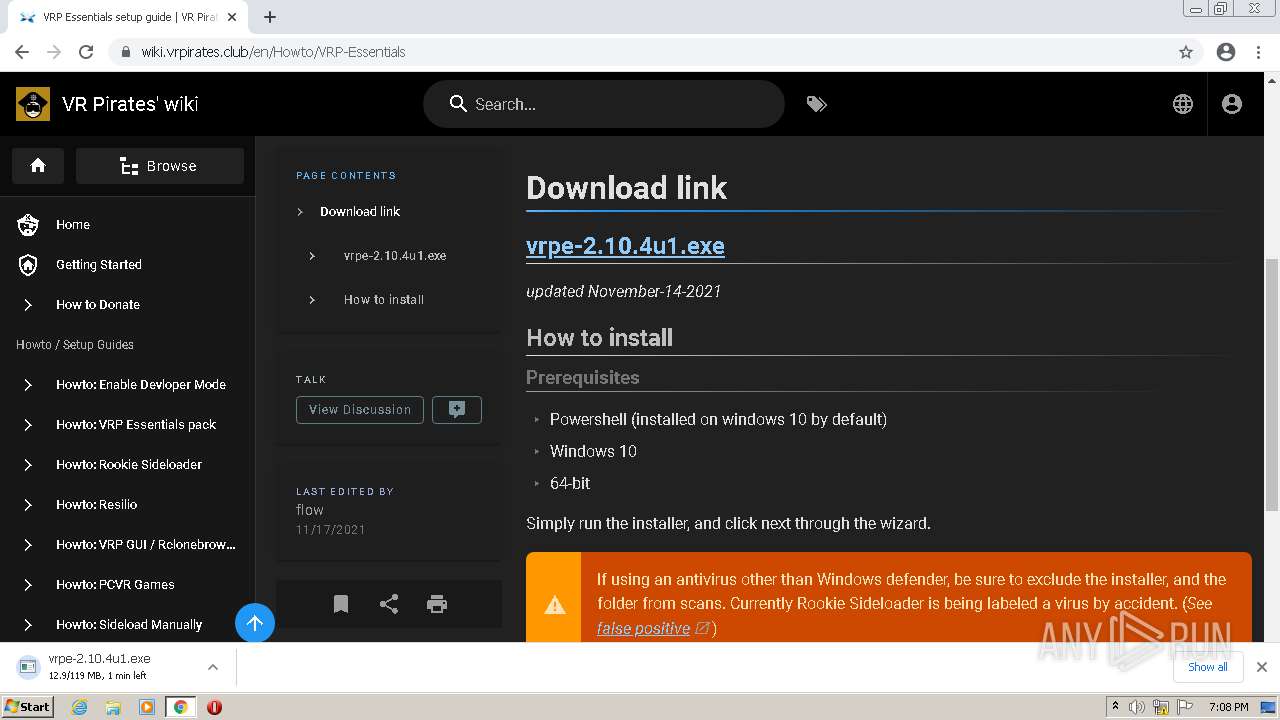Click the 'updated November-14-2021' text
Viewport: 1280px width, 720px height.
[624, 292]
